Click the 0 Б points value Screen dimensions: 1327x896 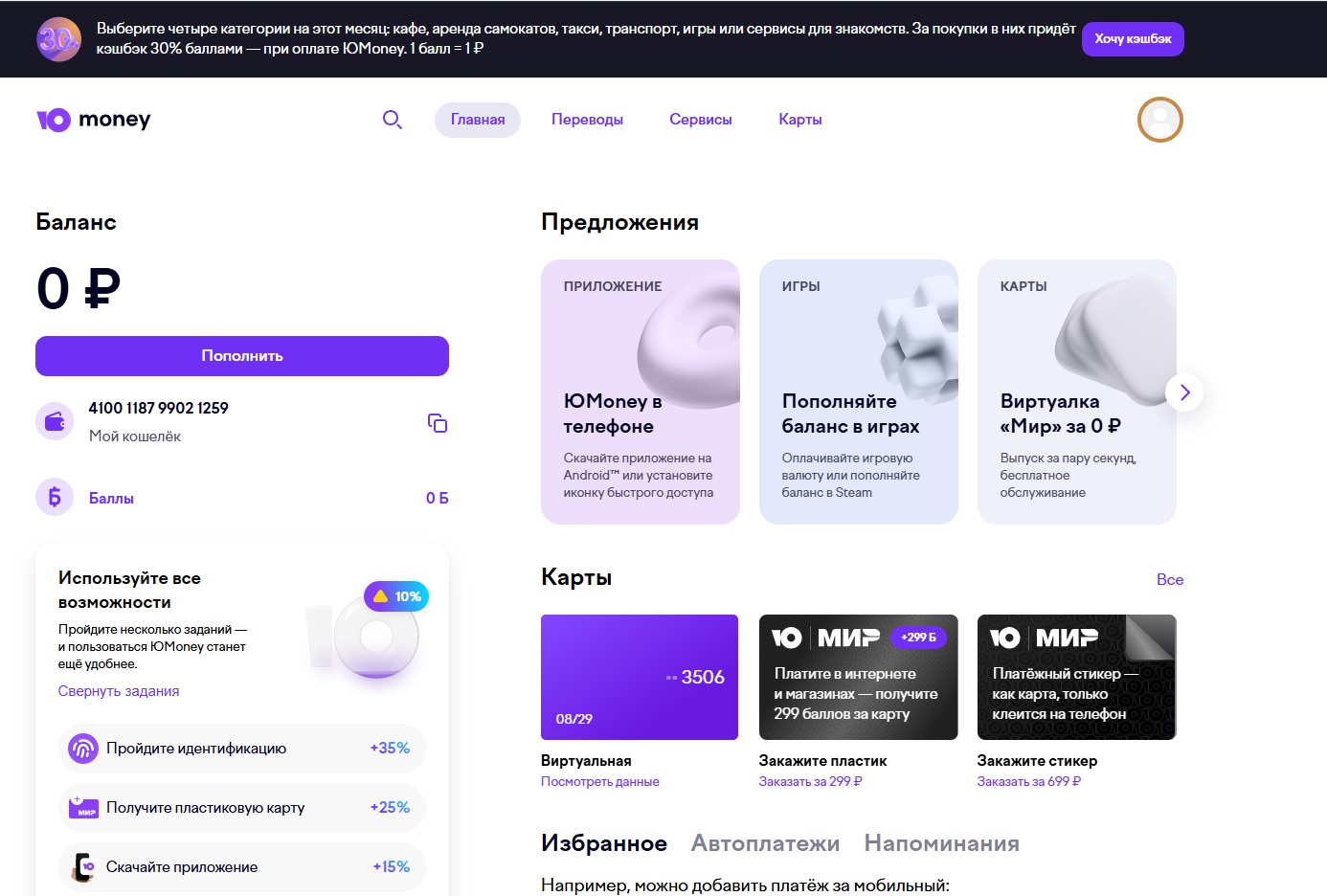(x=438, y=498)
